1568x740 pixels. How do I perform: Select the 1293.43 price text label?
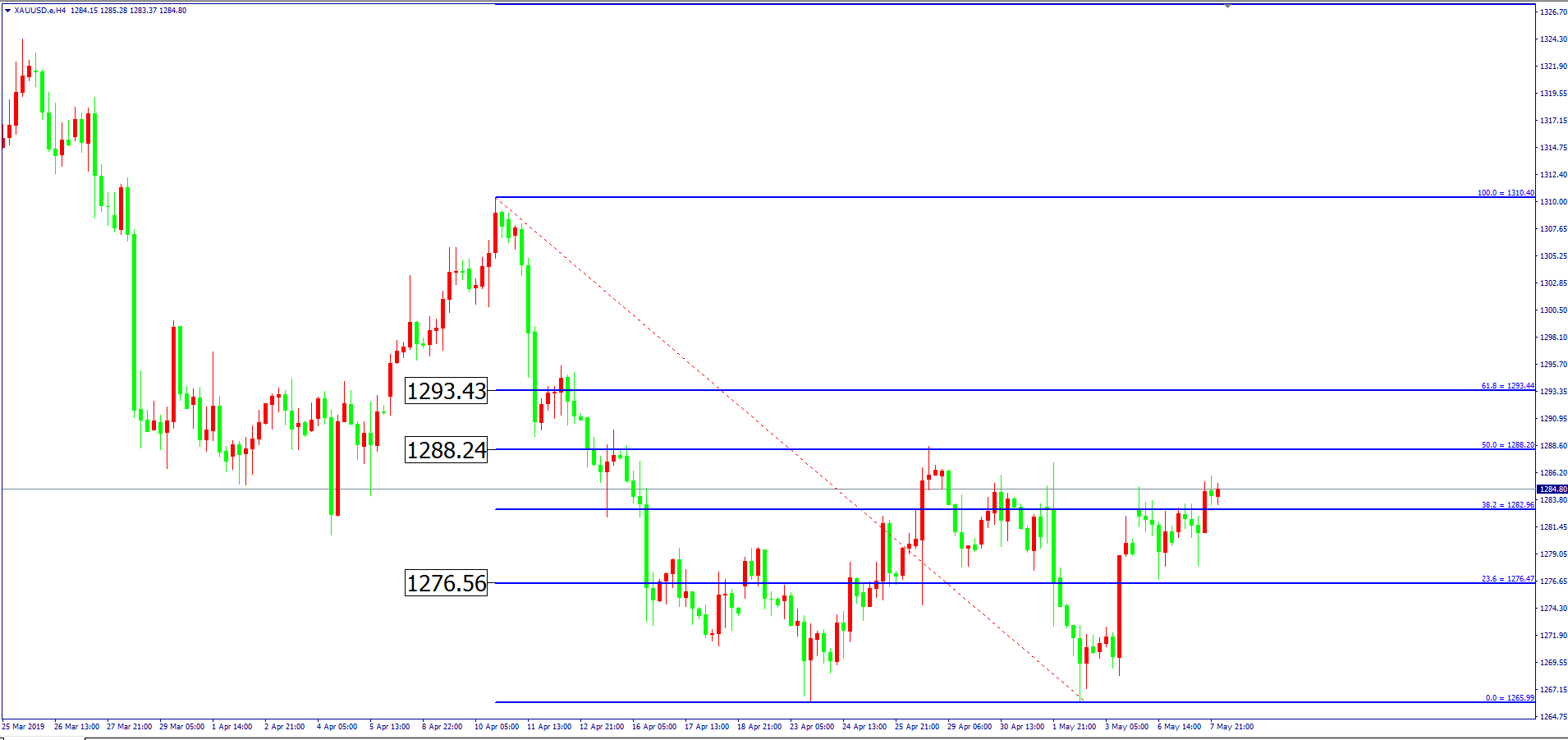tap(446, 391)
